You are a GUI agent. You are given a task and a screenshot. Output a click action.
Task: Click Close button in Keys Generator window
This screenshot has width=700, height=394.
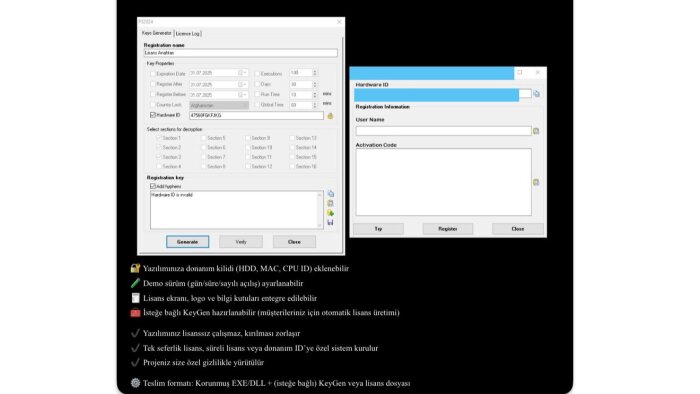click(x=294, y=242)
